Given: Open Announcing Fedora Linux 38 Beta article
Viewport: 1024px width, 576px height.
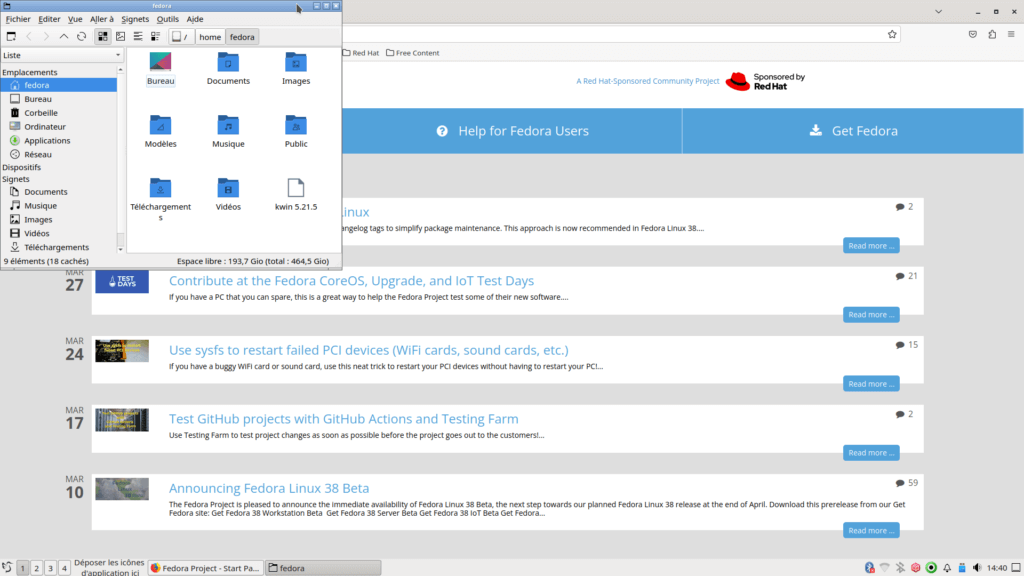Looking at the screenshot, I should point(268,488).
